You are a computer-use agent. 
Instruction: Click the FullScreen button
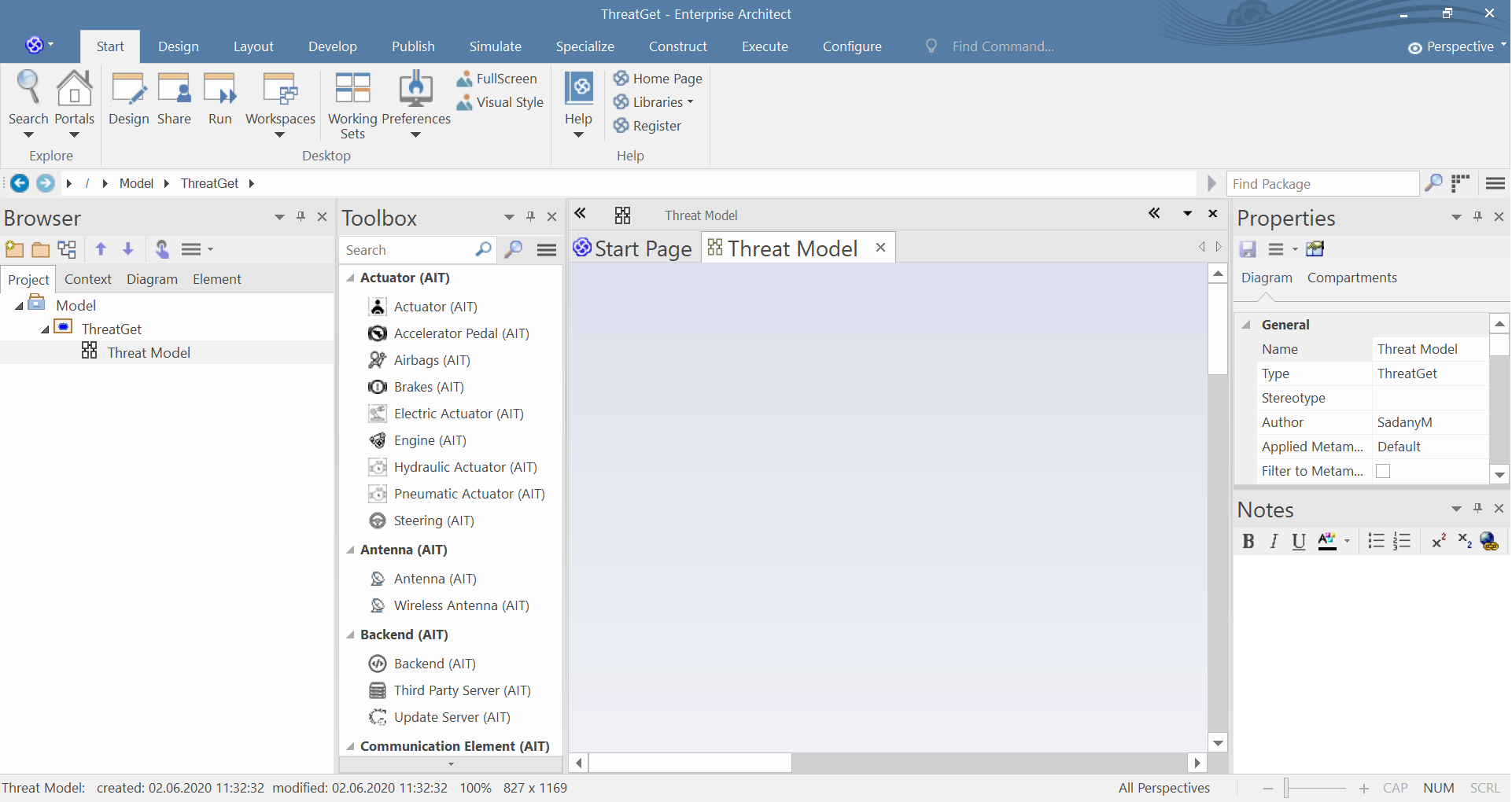[497, 79]
